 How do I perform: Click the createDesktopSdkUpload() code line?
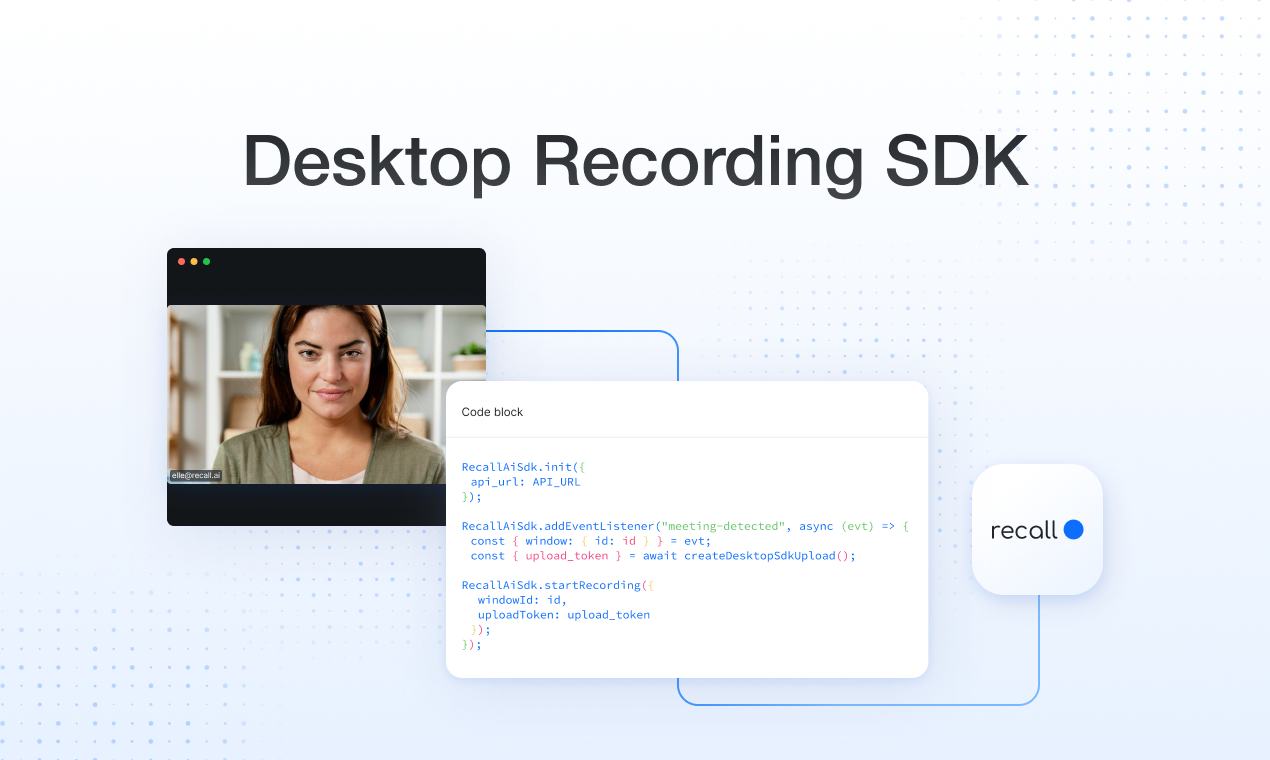pos(663,556)
